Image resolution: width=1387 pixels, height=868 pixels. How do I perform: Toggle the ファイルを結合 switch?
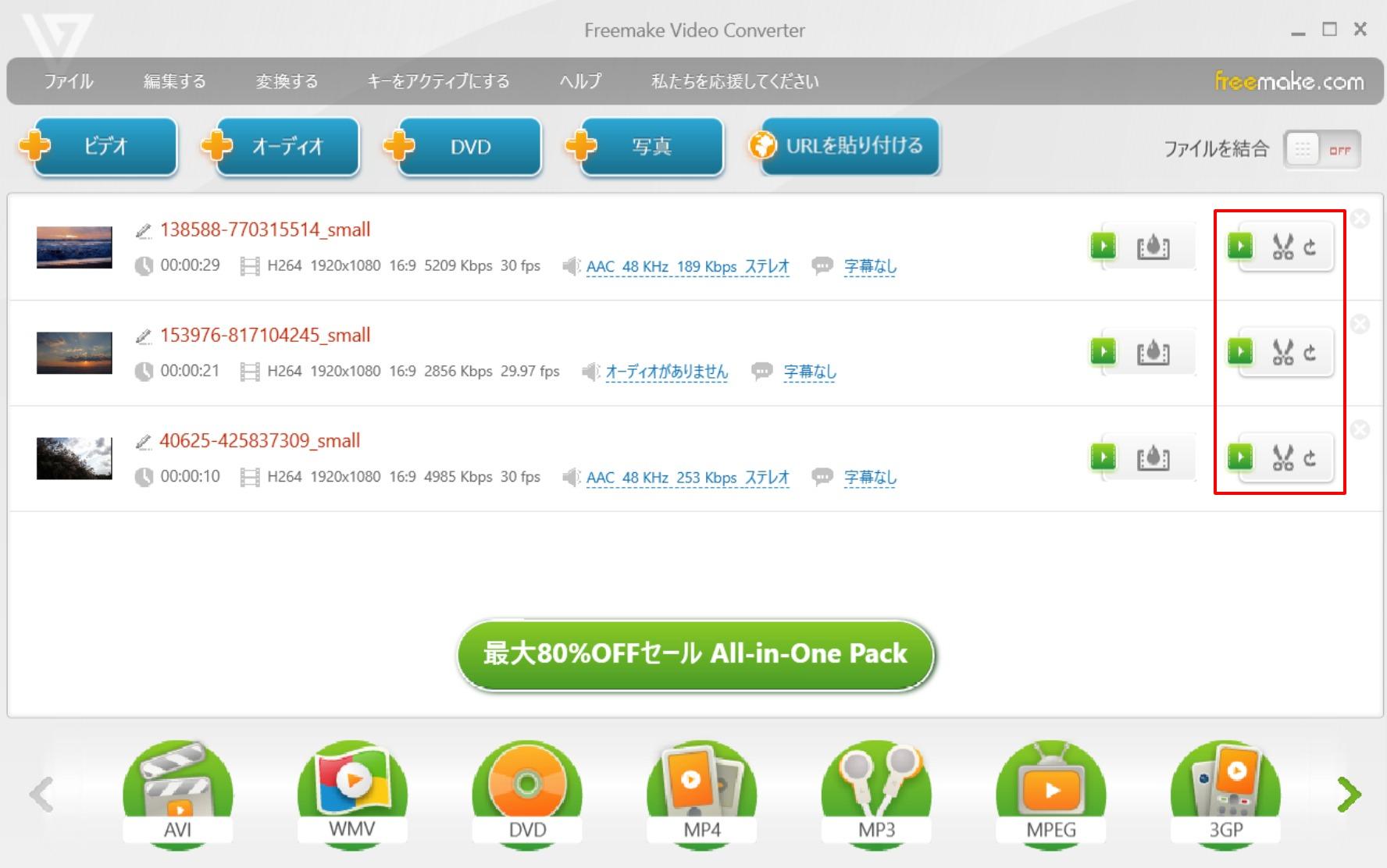click(1322, 149)
